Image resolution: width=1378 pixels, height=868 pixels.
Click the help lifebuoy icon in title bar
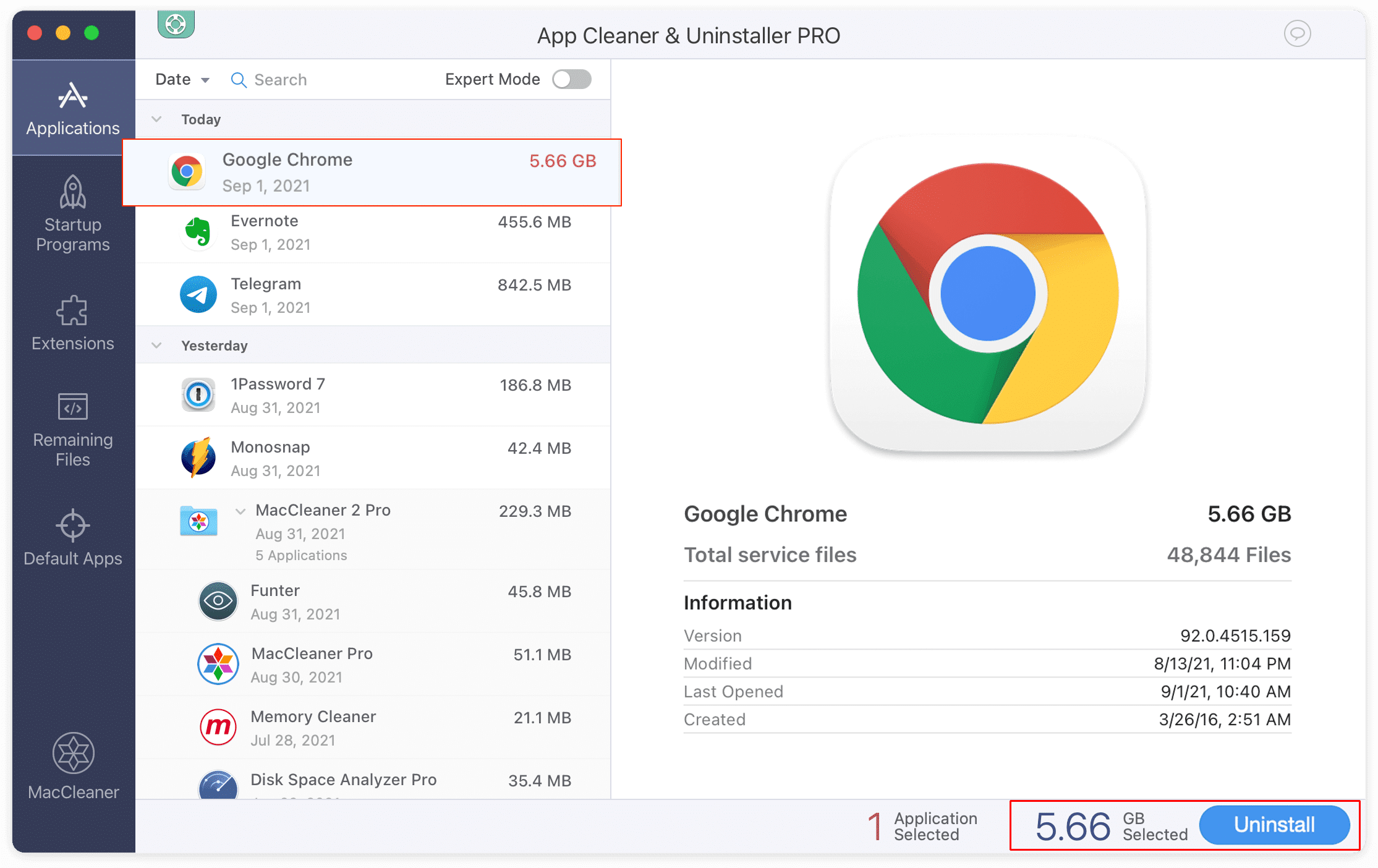coord(176,25)
